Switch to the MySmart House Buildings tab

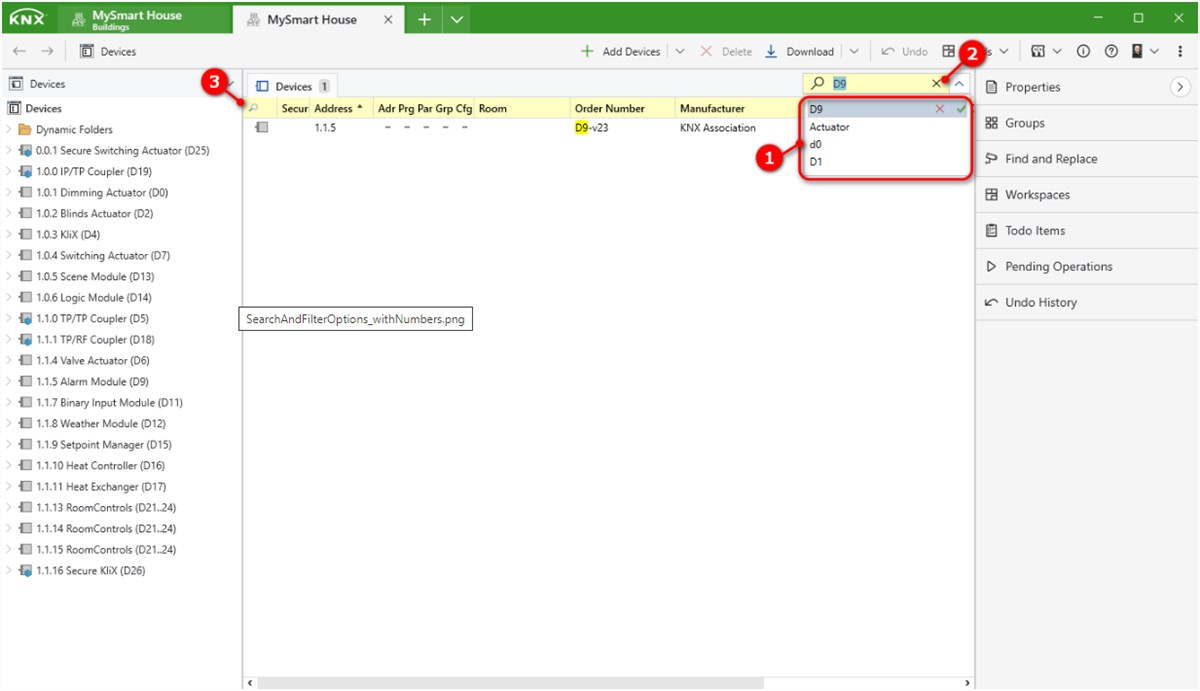146,19
